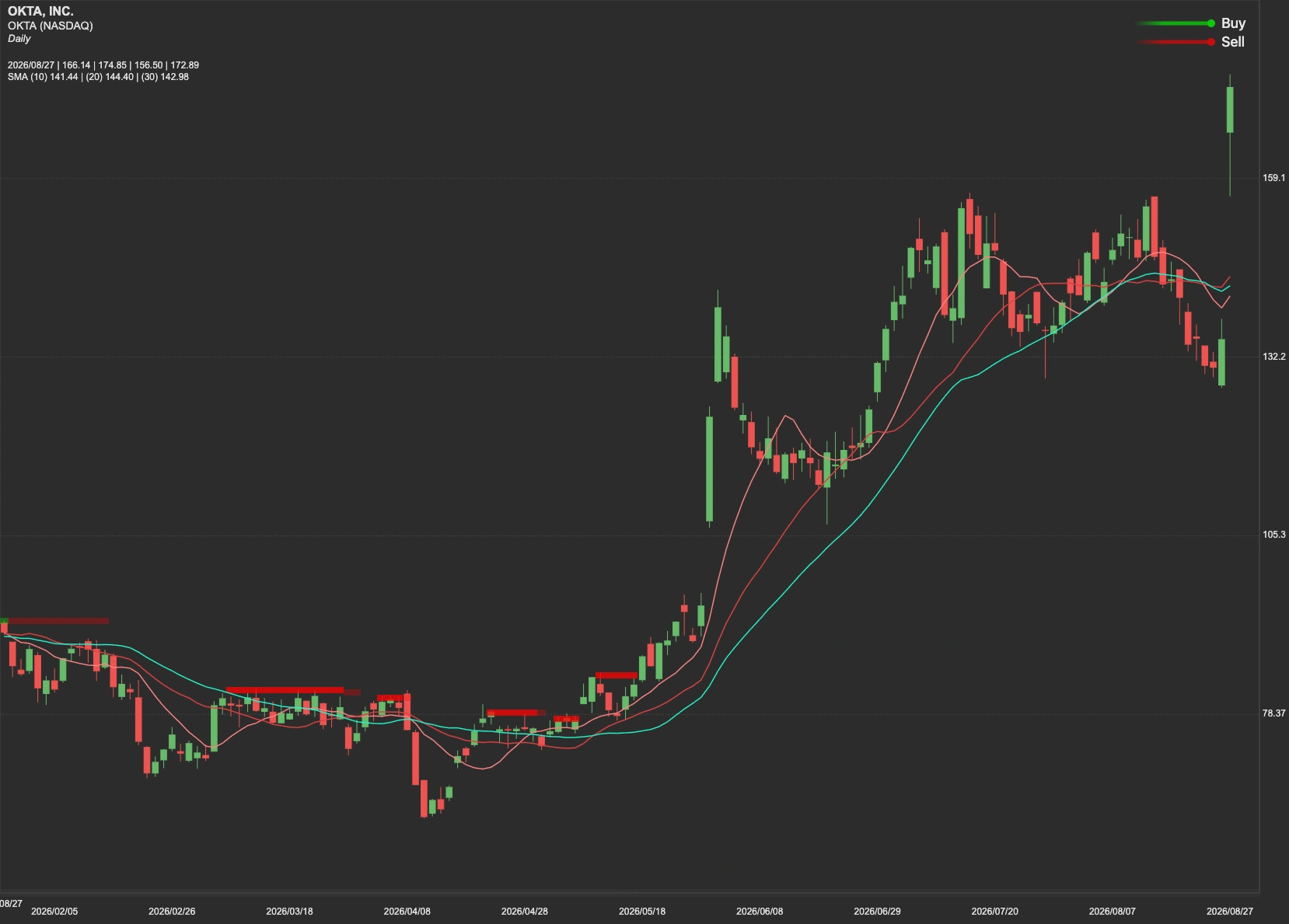Click the 2026/02/05 date axis label
The width and height of the screenshot is (1289, 924).
point(54,912)
